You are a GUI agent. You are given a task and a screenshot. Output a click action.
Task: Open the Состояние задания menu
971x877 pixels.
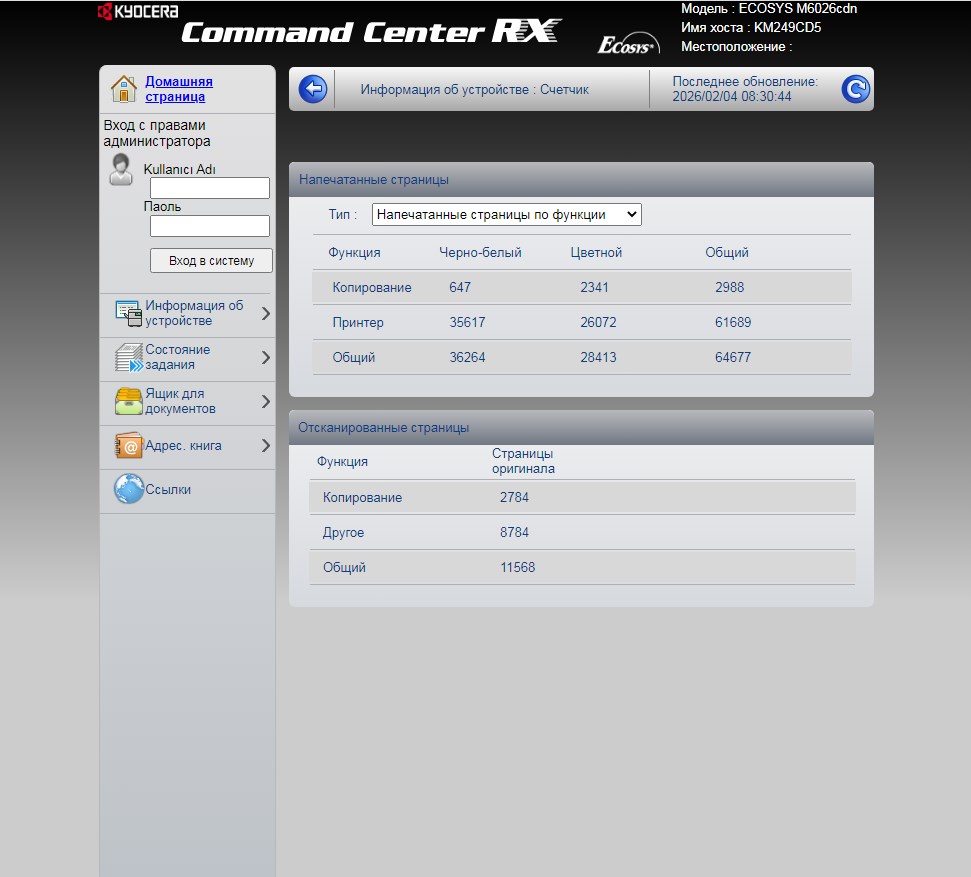click(x=177, y=357)
